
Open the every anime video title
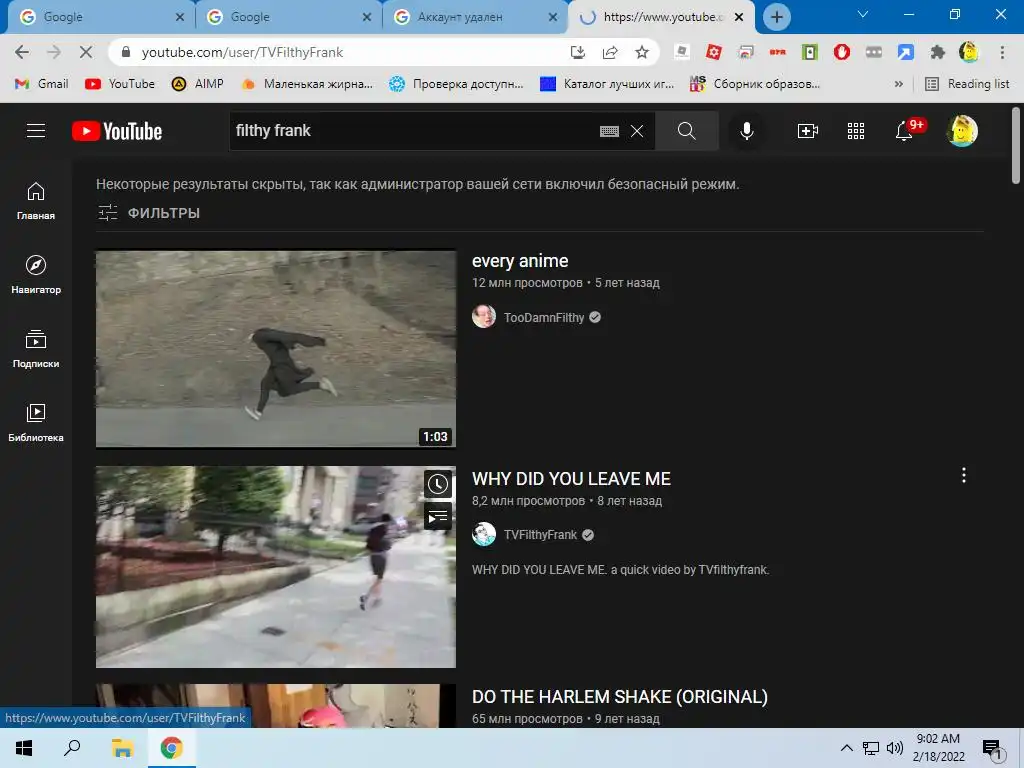pos(520,261)
